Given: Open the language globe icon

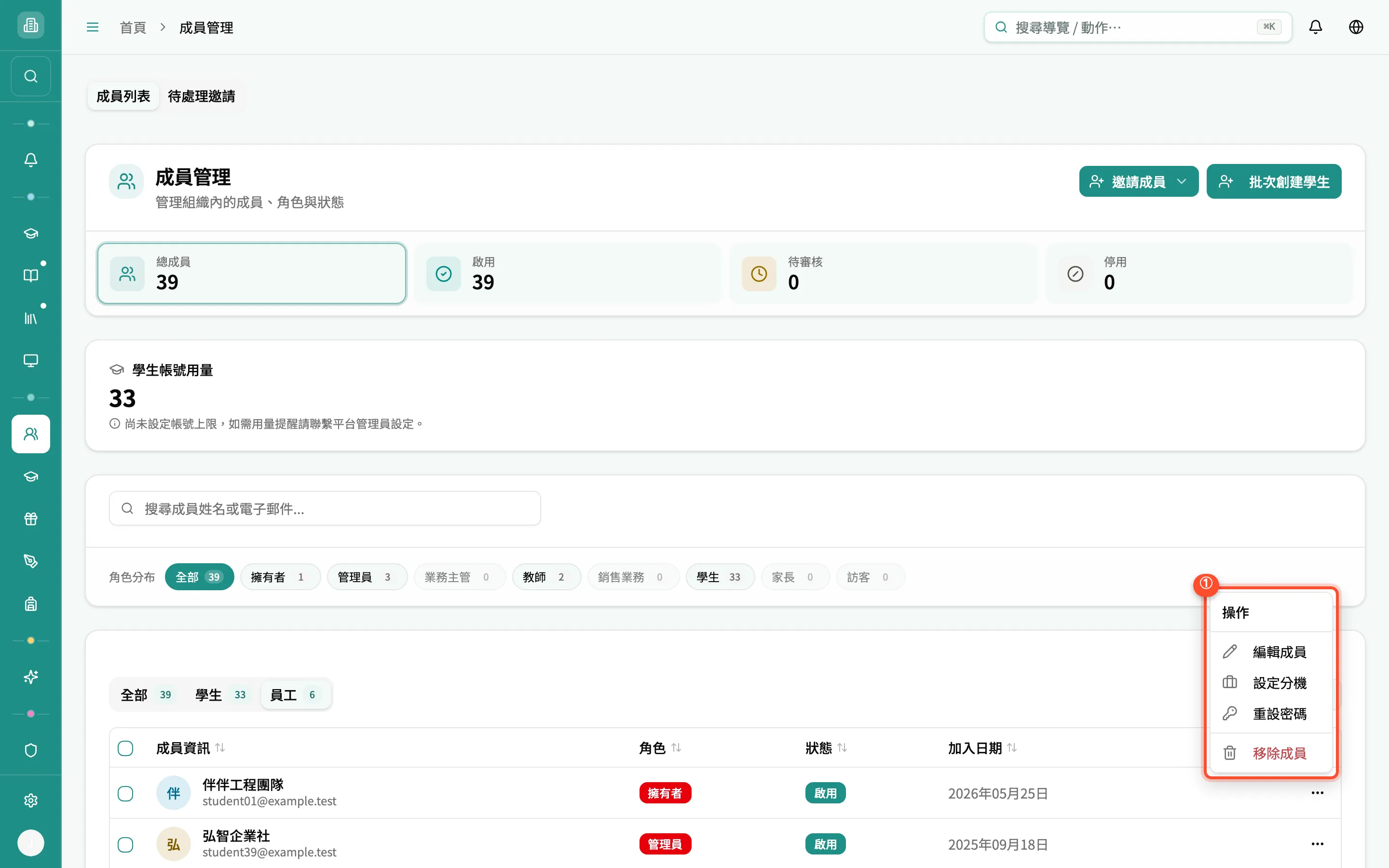Looking at the screenshot, I should pos(1356,27).
